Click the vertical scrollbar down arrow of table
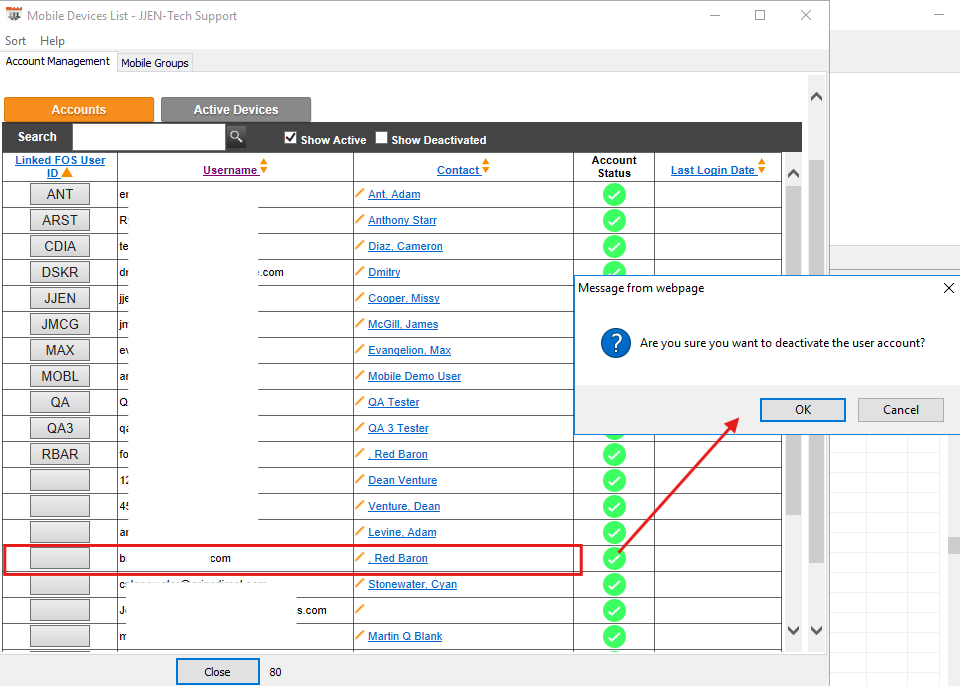 794,630
